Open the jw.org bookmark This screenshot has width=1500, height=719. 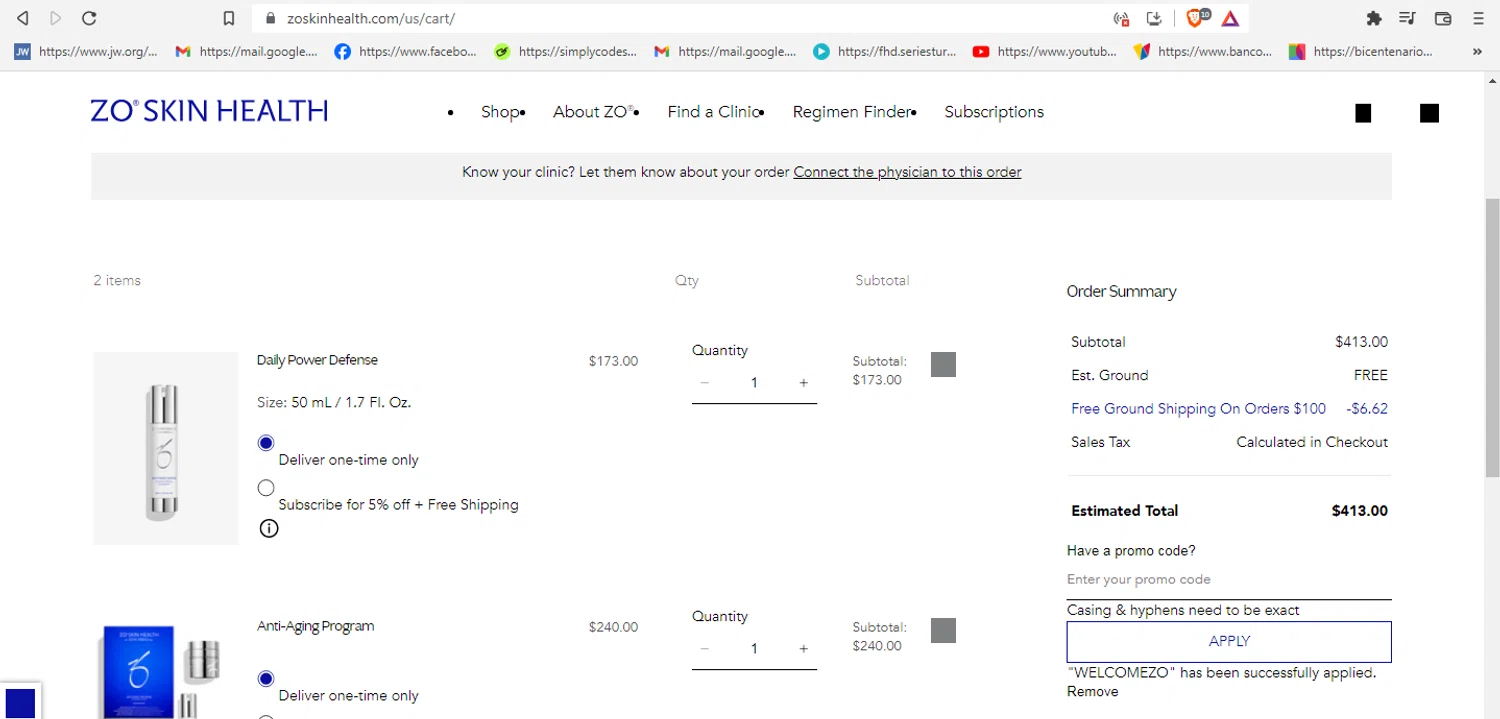coord(86,52)
